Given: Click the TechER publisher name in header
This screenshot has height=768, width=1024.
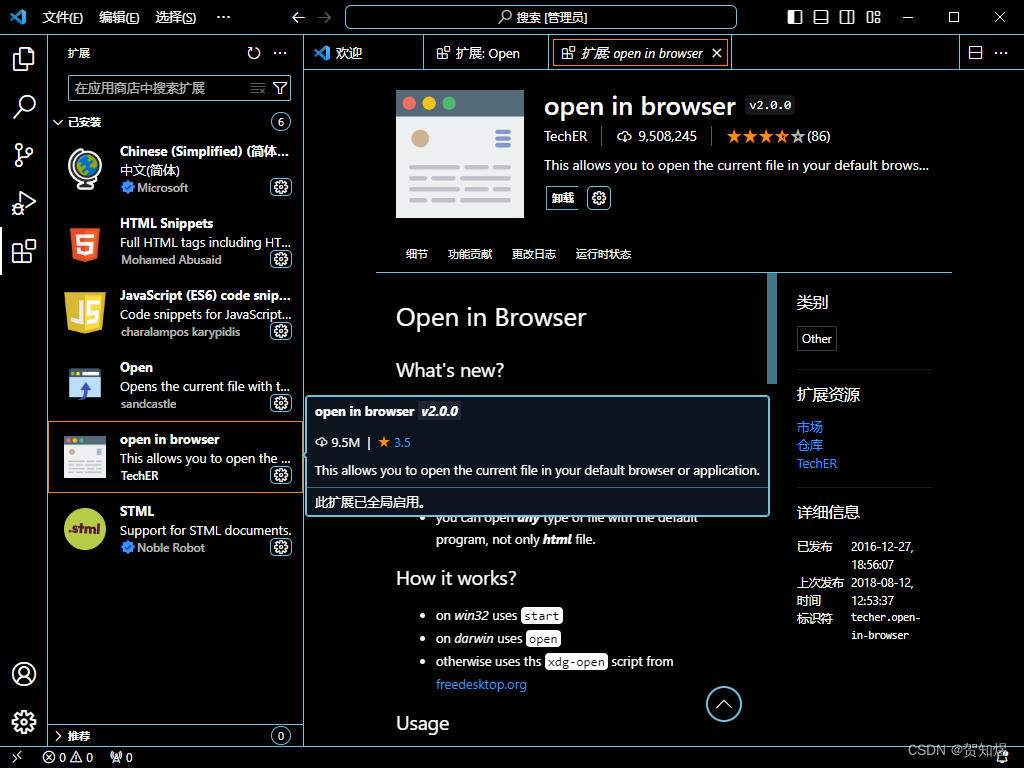Looking at the screenshot, I should tap(566, 136).
